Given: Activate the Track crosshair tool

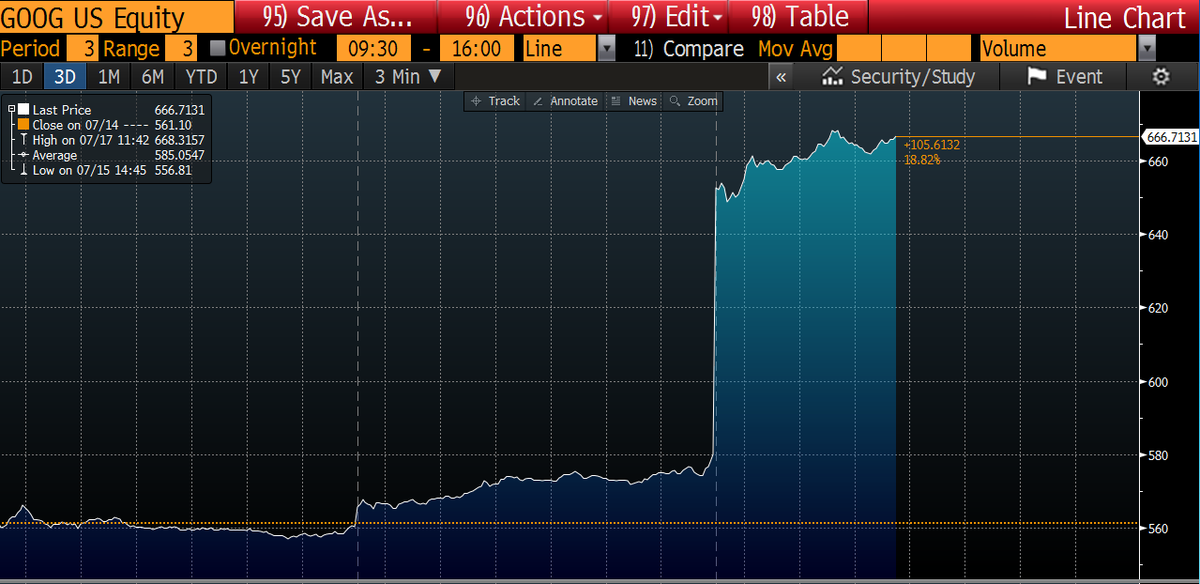Looking at the screenshot, I should 494,101.
